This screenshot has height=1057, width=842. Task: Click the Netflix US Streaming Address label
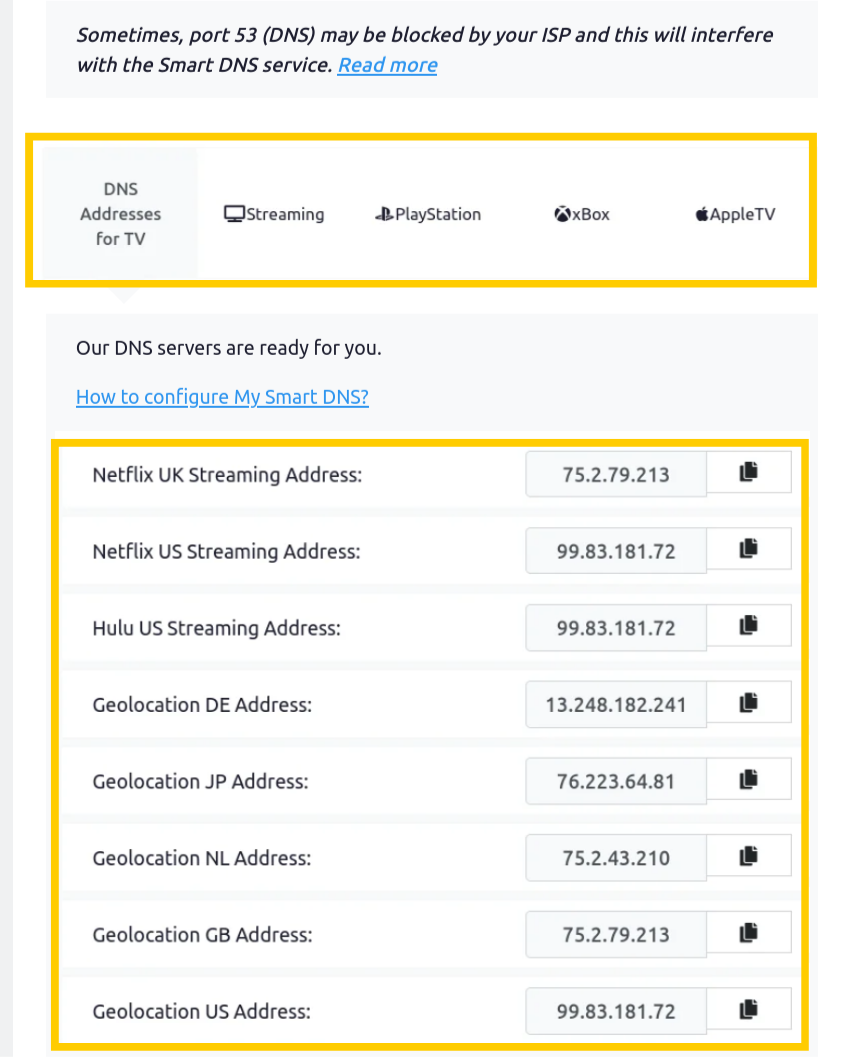[227, 552]
